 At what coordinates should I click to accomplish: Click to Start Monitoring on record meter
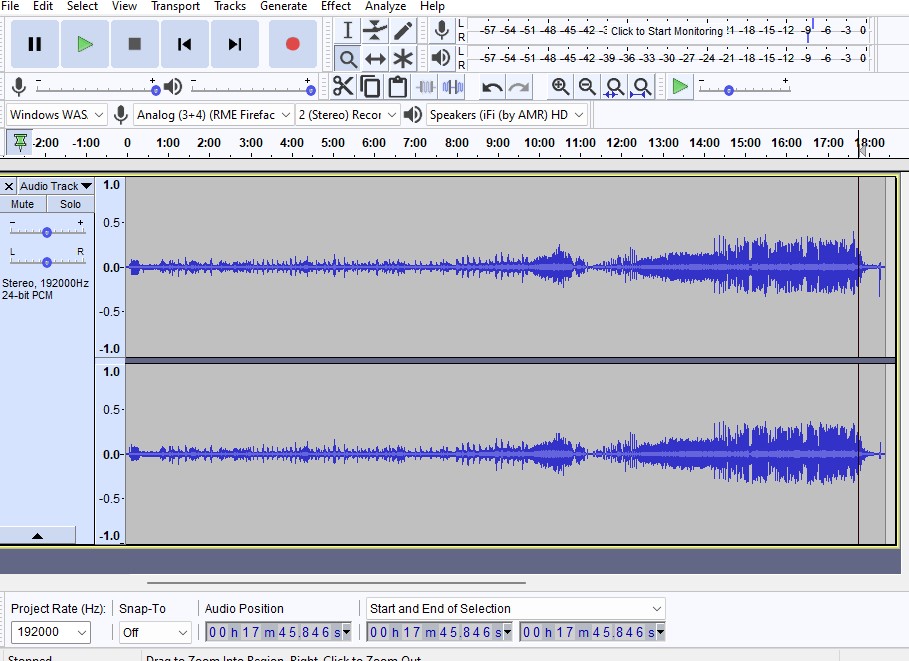[667, 31]
